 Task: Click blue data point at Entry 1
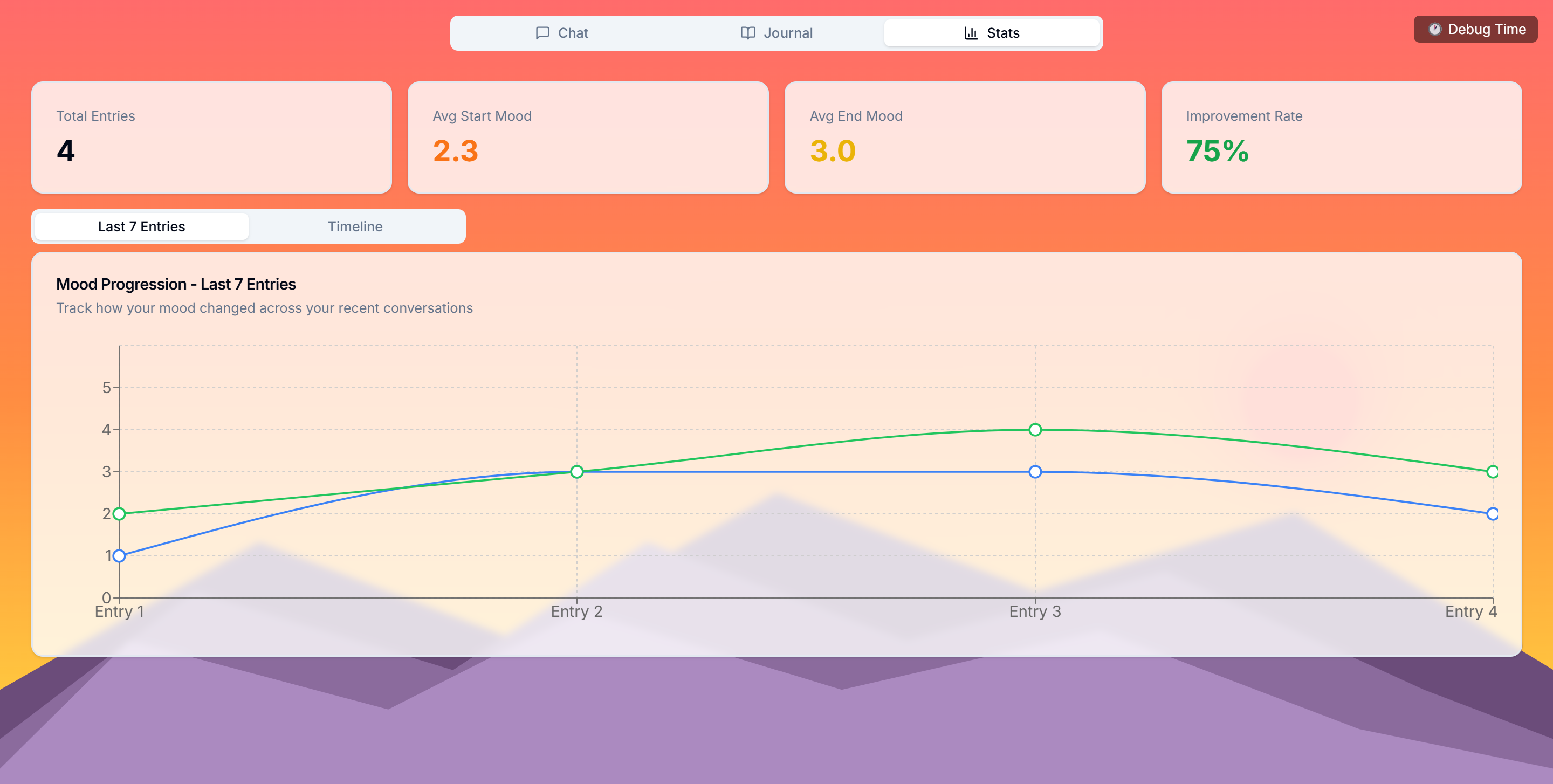click(119, 555)
